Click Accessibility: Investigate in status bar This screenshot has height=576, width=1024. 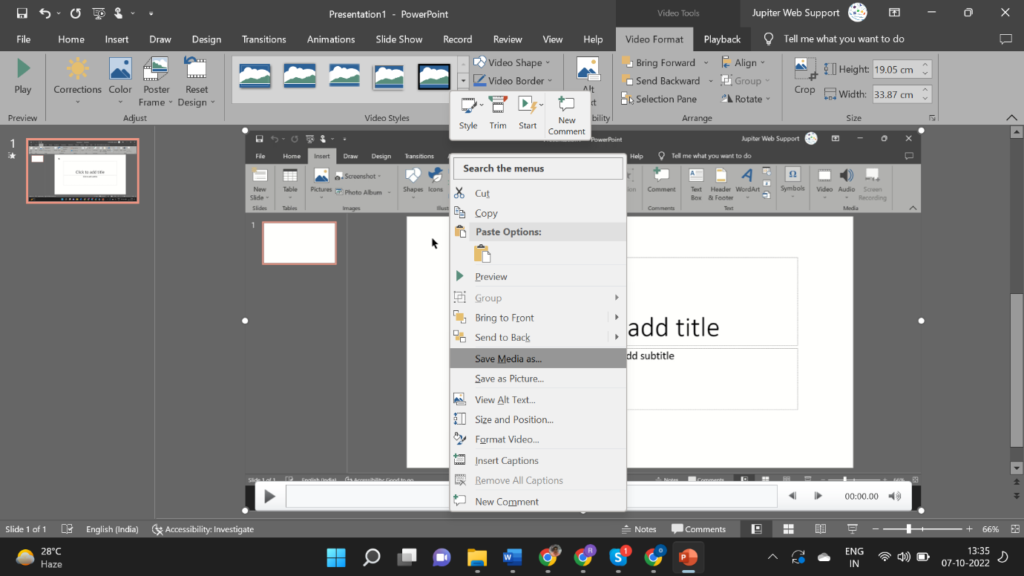click(203, 529)
